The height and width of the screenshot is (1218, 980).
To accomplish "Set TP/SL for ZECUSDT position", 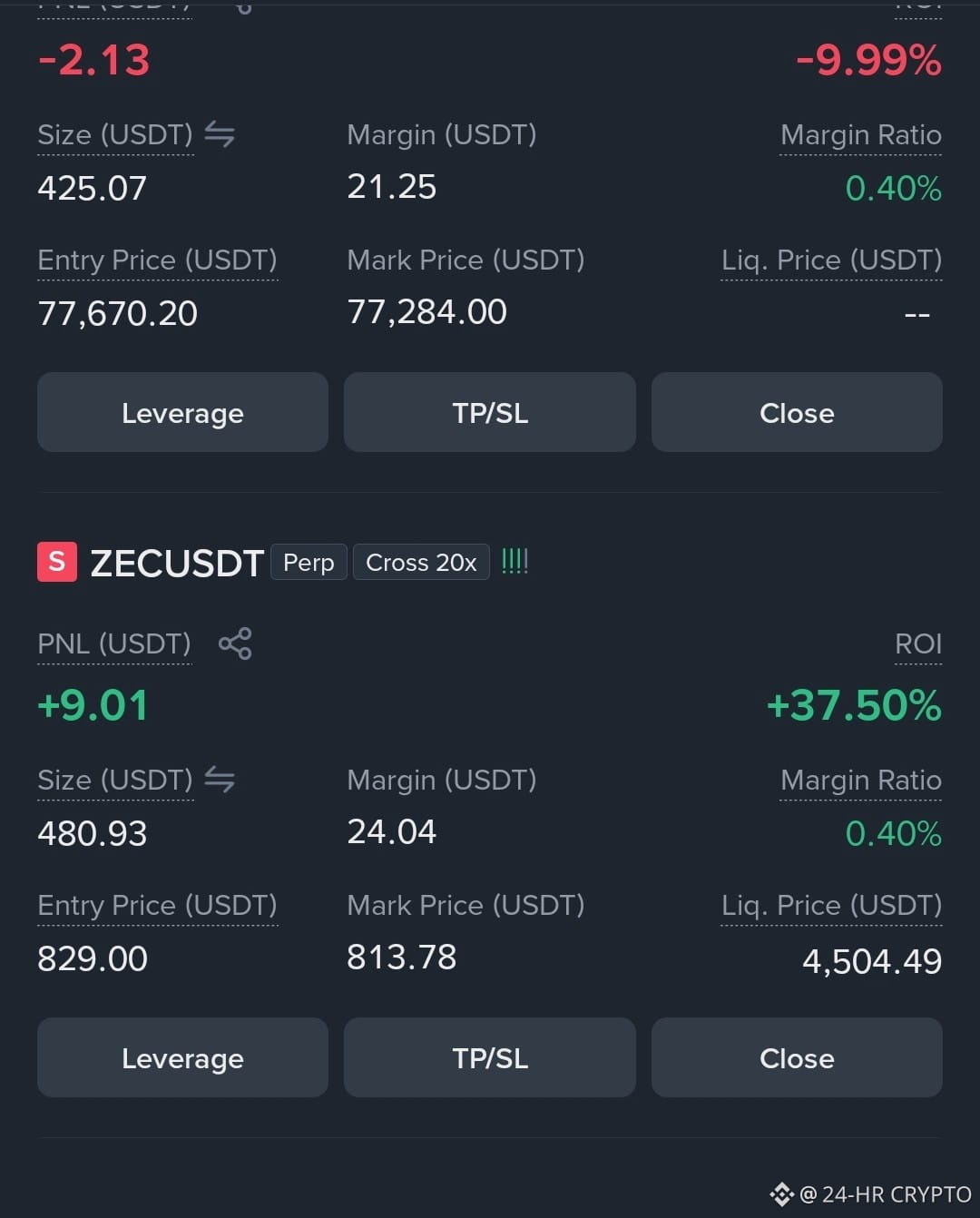I will pos(490,1057).
